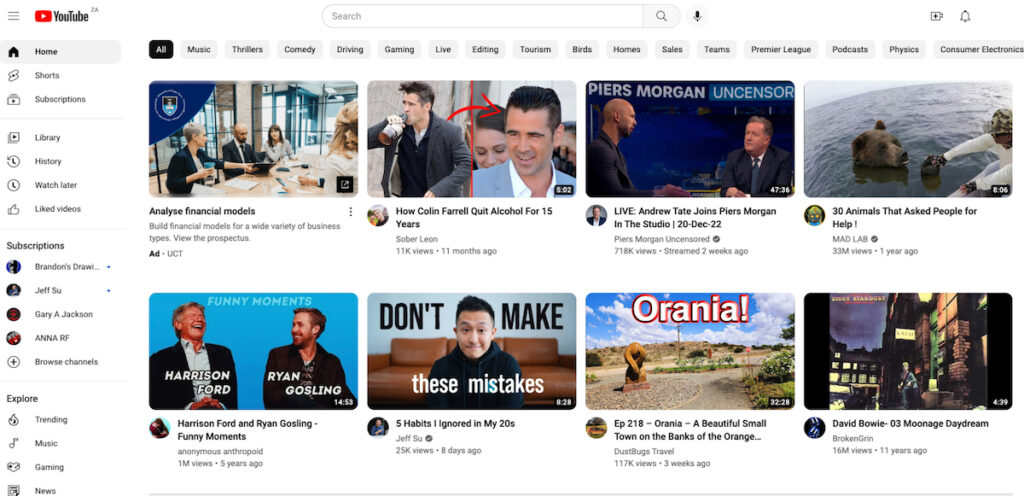Click Piers Morgan Uncensored channel avatar
Viewport: 1024px width, 496px height.
[596, 215]
